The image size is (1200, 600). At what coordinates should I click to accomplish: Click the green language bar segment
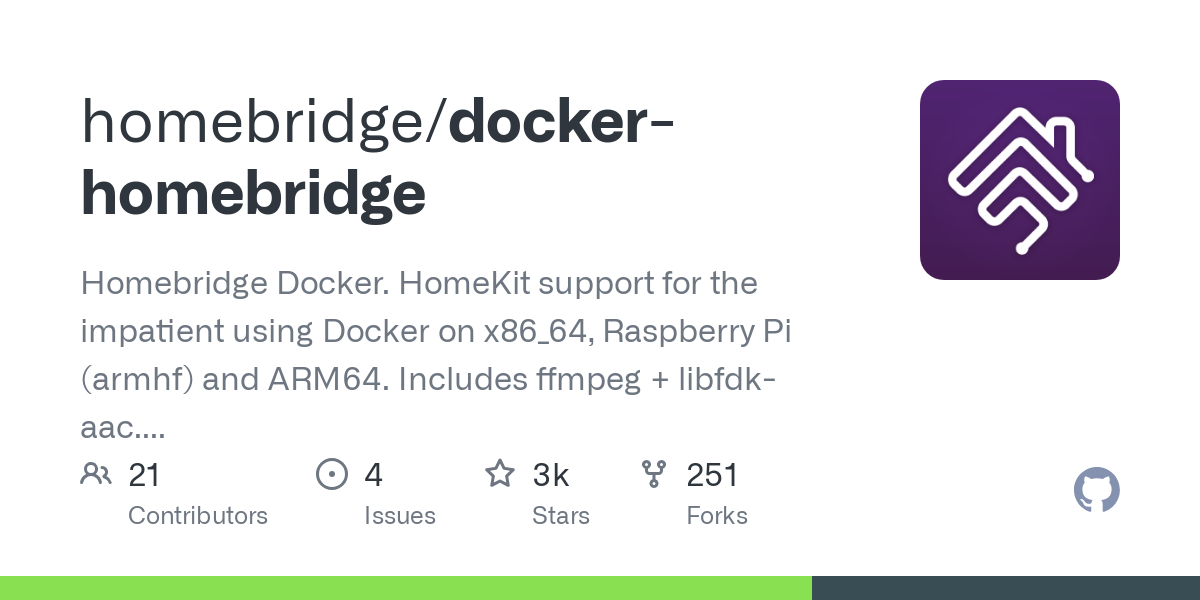(406, 588)
